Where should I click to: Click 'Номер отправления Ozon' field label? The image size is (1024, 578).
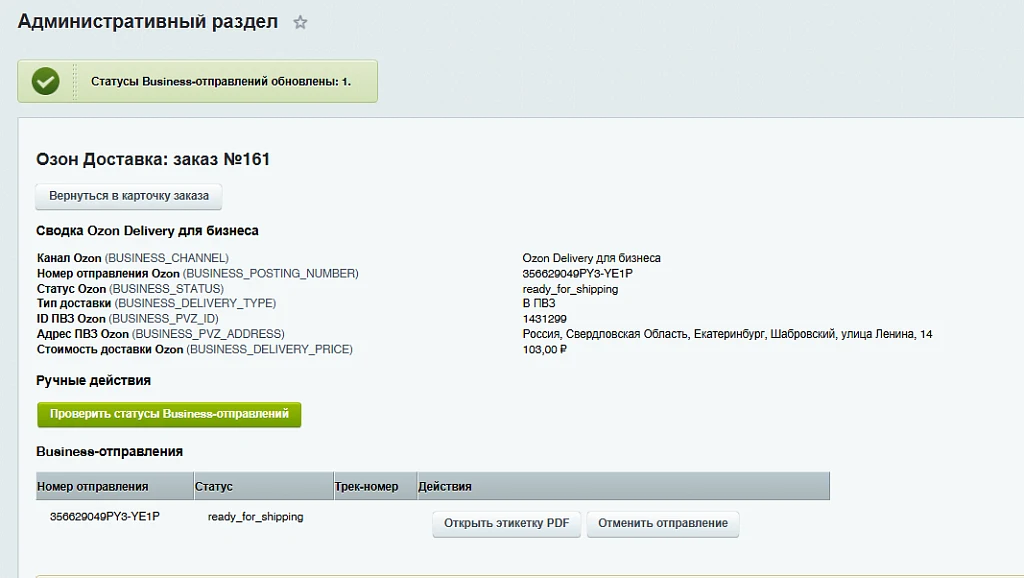[x=108, y=274]
